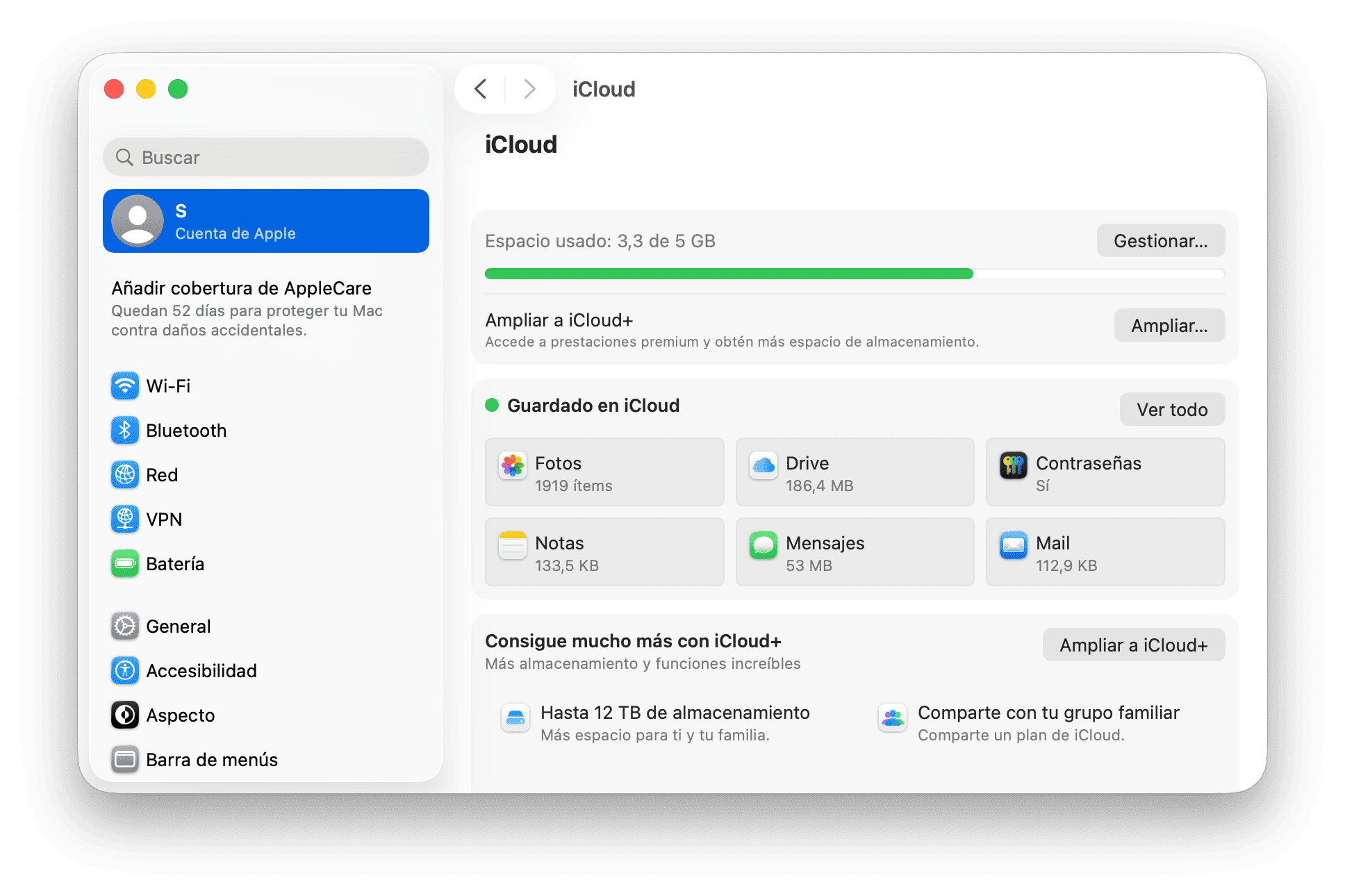Screen dimensions: 1345x896
Task: Click the Red network globe icon
Action: click(124, 474)
